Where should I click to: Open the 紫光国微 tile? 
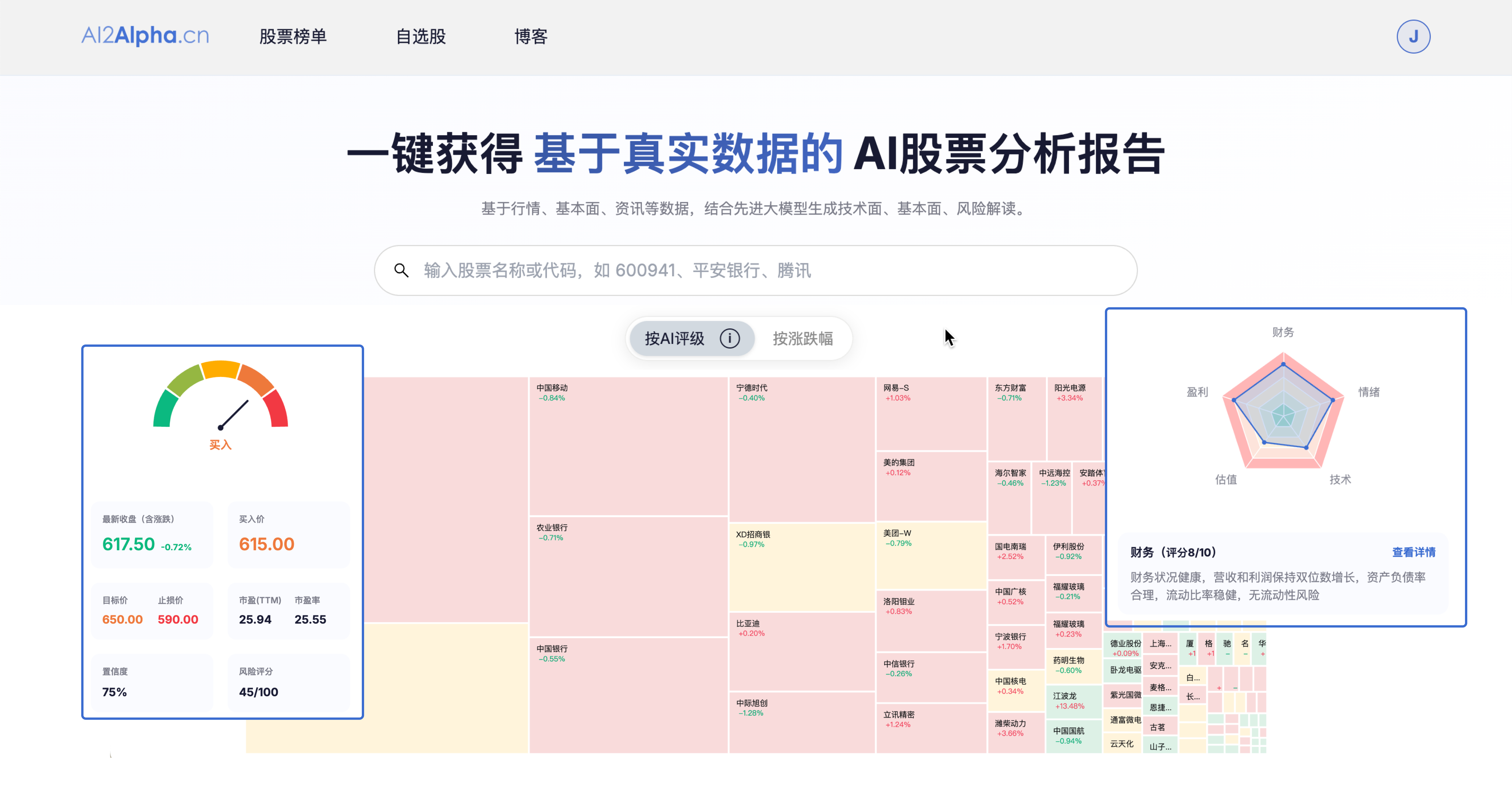[1122, 696]
